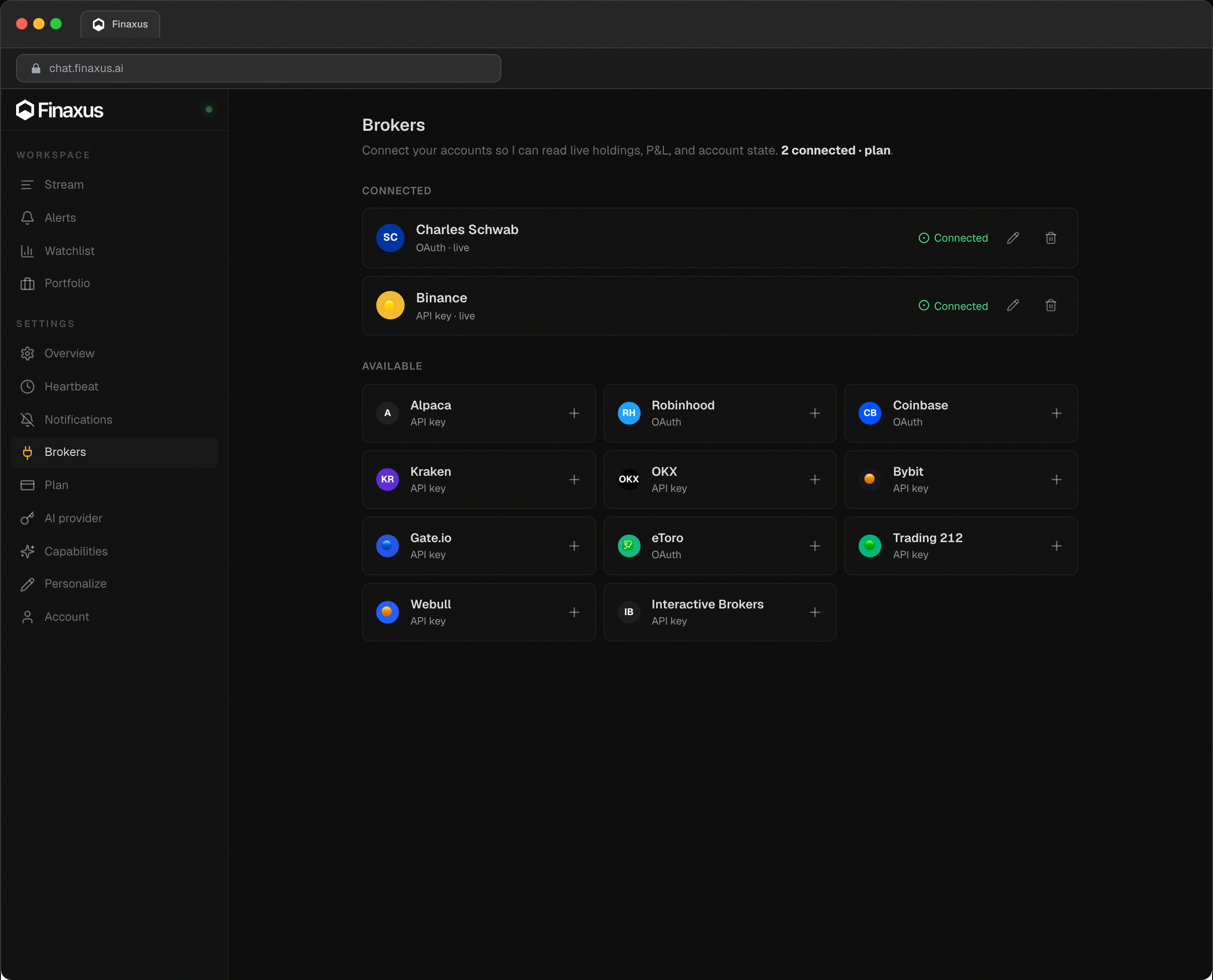Image resolution: width=1213 pixels, height=980 pixels.
Task: Connect Trading 212 using its plus icon
Action: tap(1056, 546)
